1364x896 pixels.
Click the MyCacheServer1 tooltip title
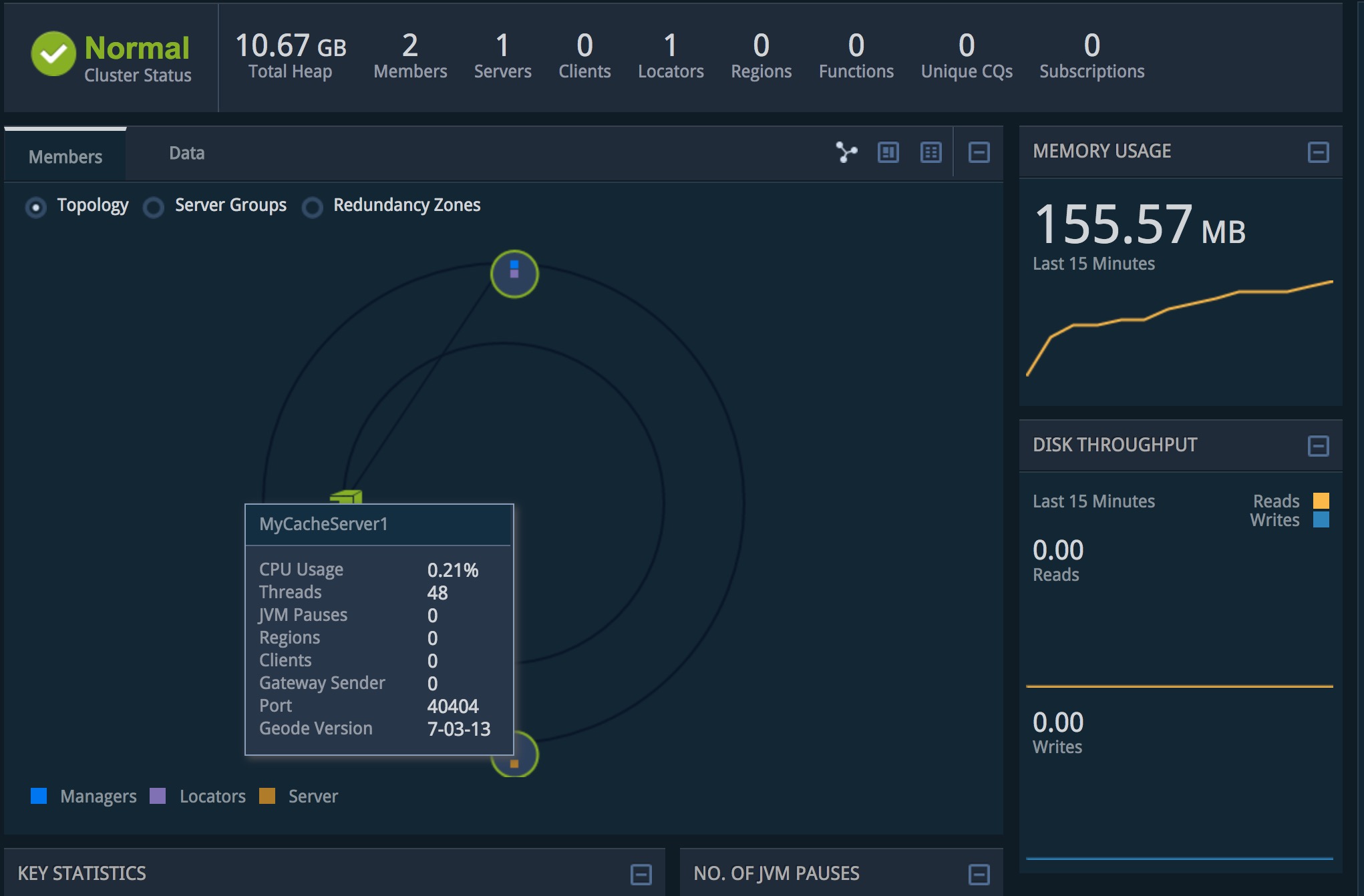(x=323, y=524)
